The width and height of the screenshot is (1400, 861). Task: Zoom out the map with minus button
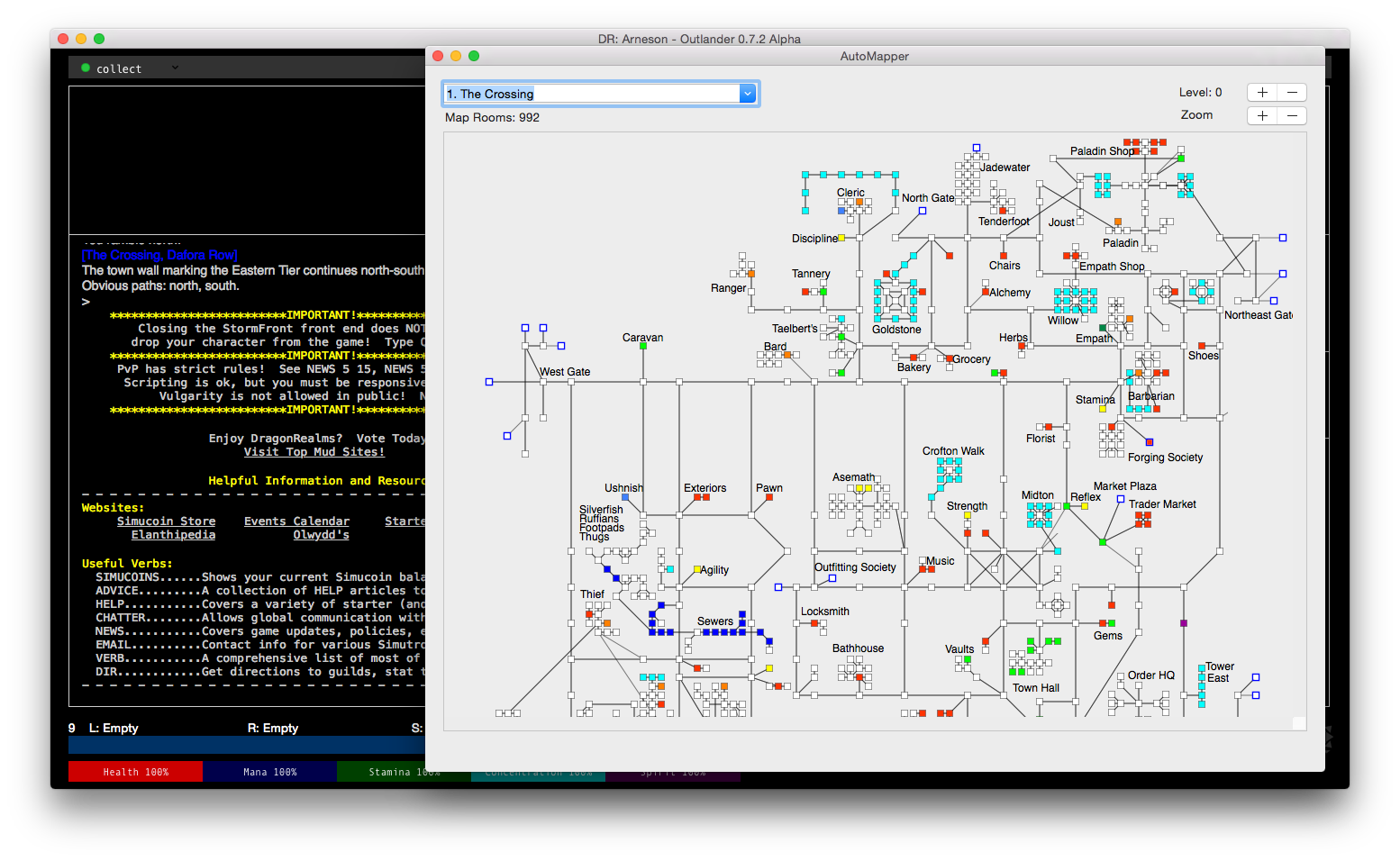tap(1292, 115)
